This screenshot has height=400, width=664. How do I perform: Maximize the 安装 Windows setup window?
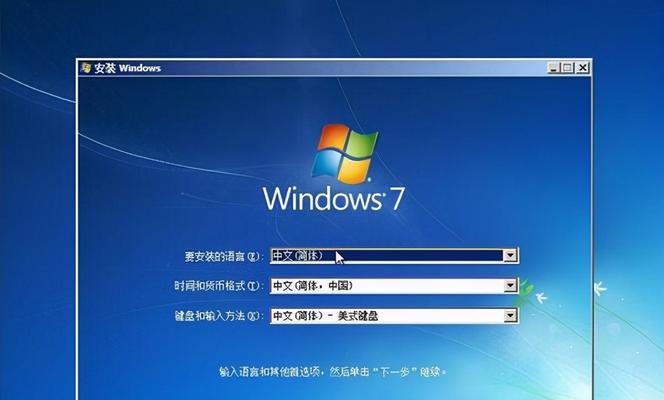[567, 68]
